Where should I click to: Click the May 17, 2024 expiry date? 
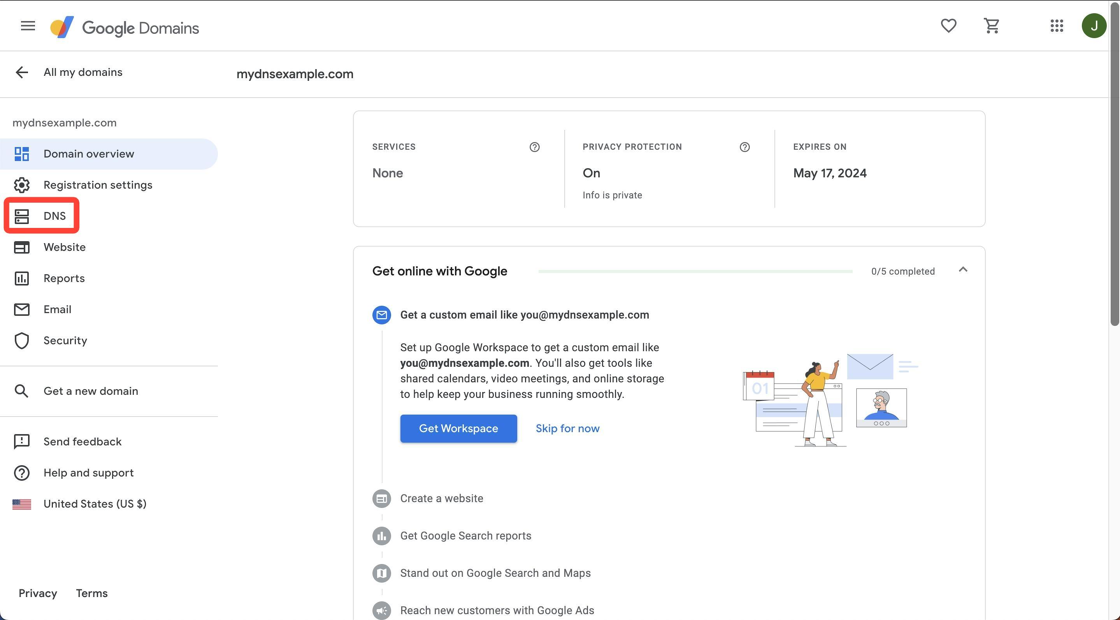tap(830, 173)
